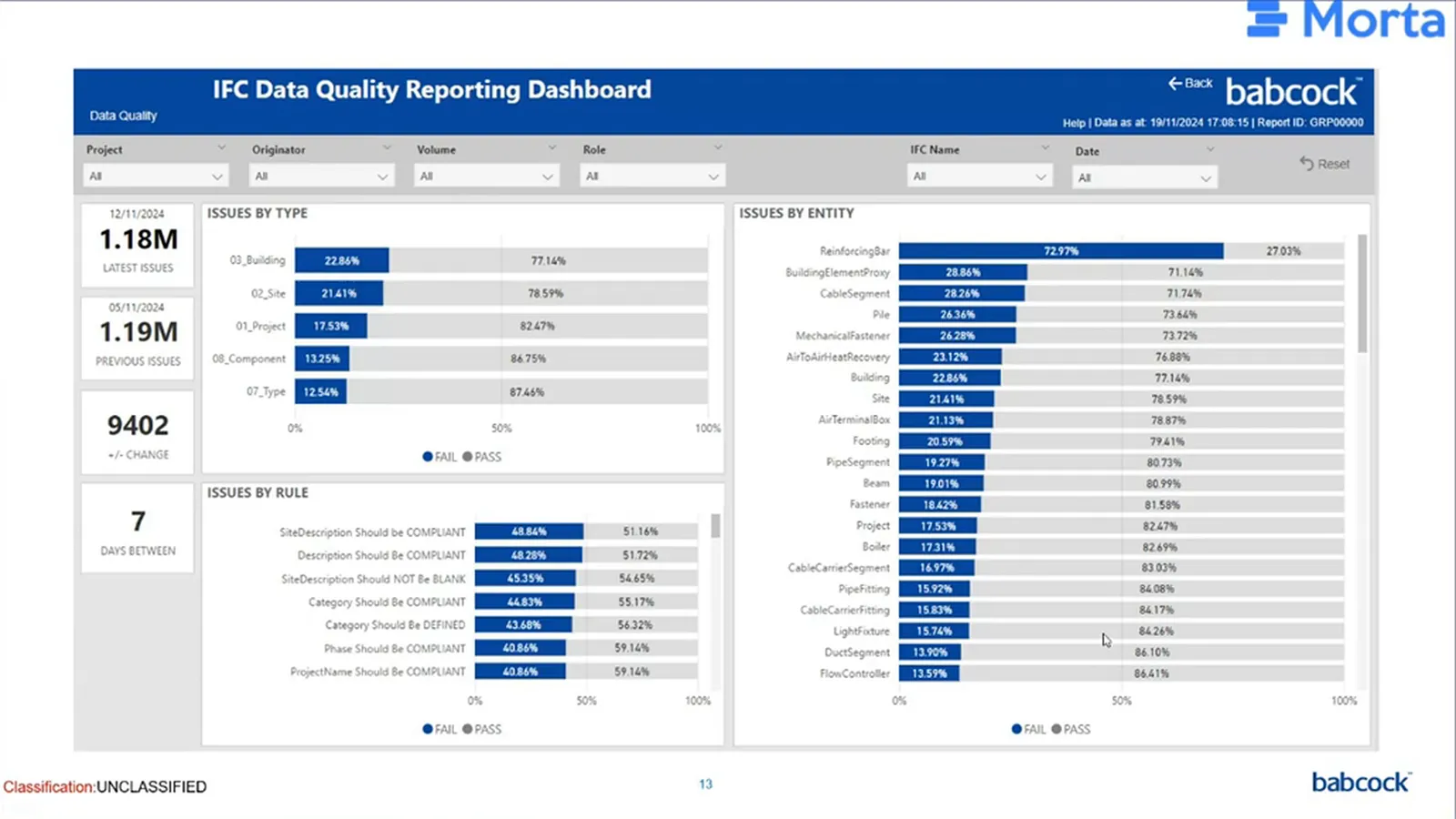Click the Issues by Entity scrollbar
This screenshot has width=1456, height=819.
[1362, 293]
